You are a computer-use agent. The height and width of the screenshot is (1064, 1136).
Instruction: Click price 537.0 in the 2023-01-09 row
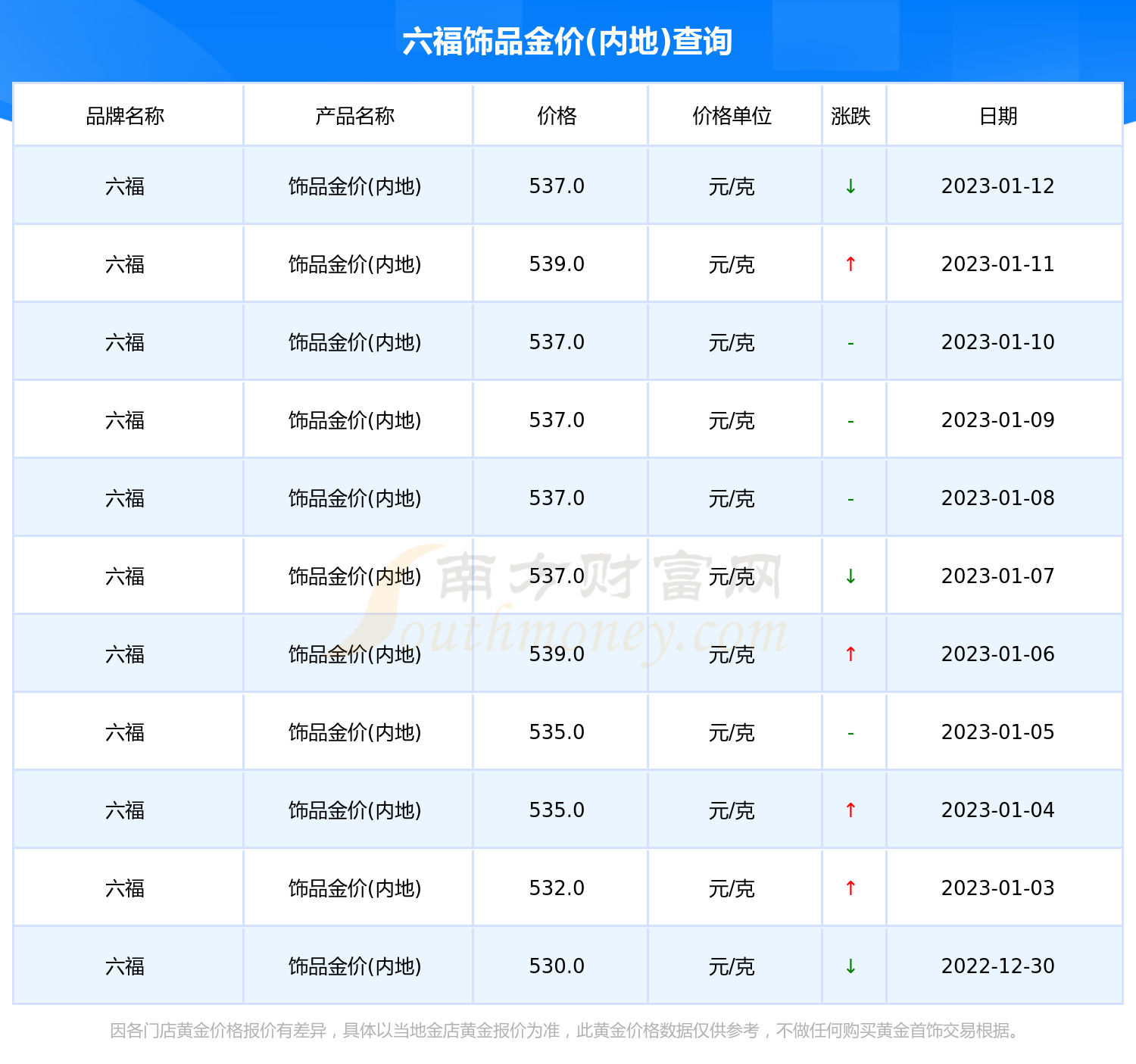click(x=557, y=420)
